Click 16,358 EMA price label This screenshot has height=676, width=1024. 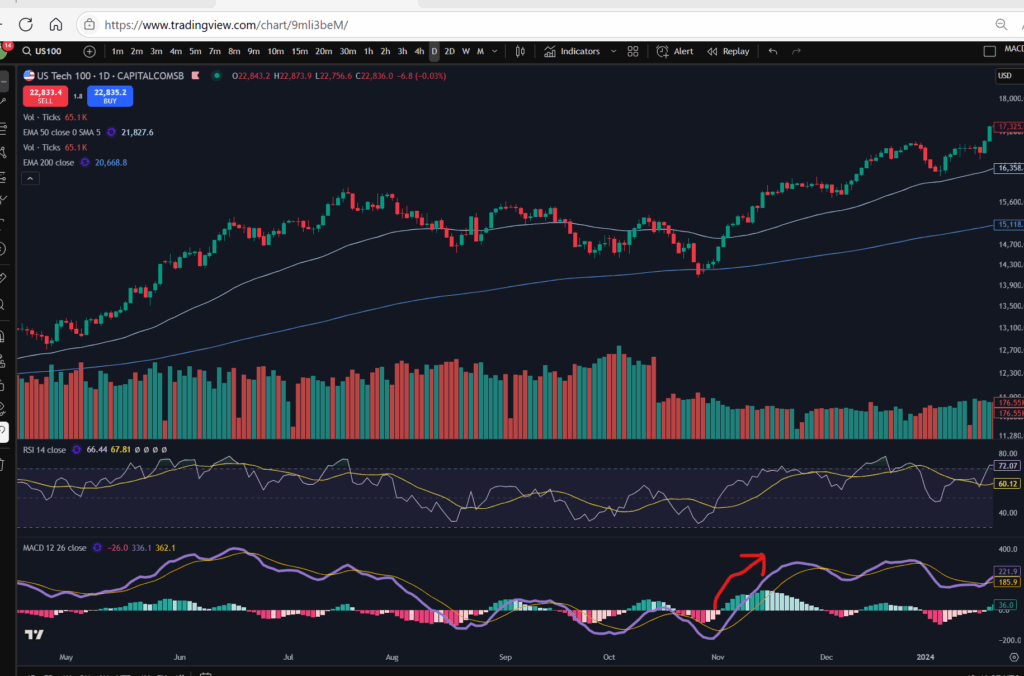(x=1009, y=169)
